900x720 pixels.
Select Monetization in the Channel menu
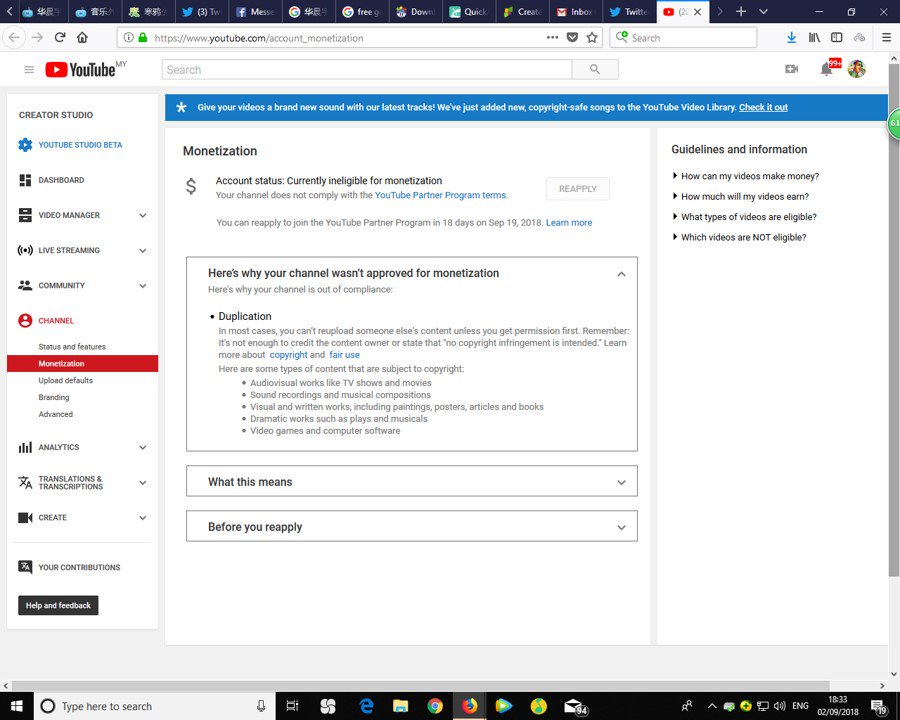[82, 363]
